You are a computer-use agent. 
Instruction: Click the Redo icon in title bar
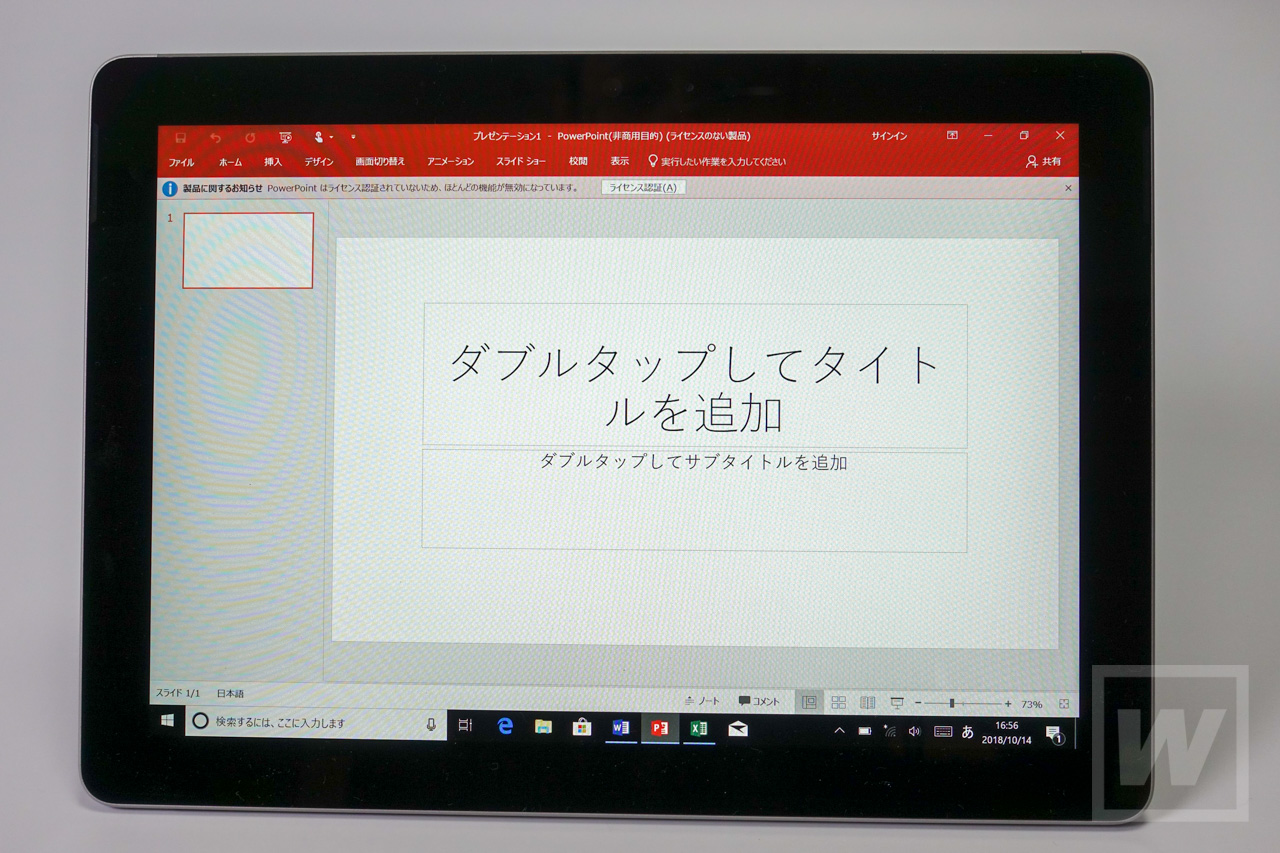click(250, 137)
